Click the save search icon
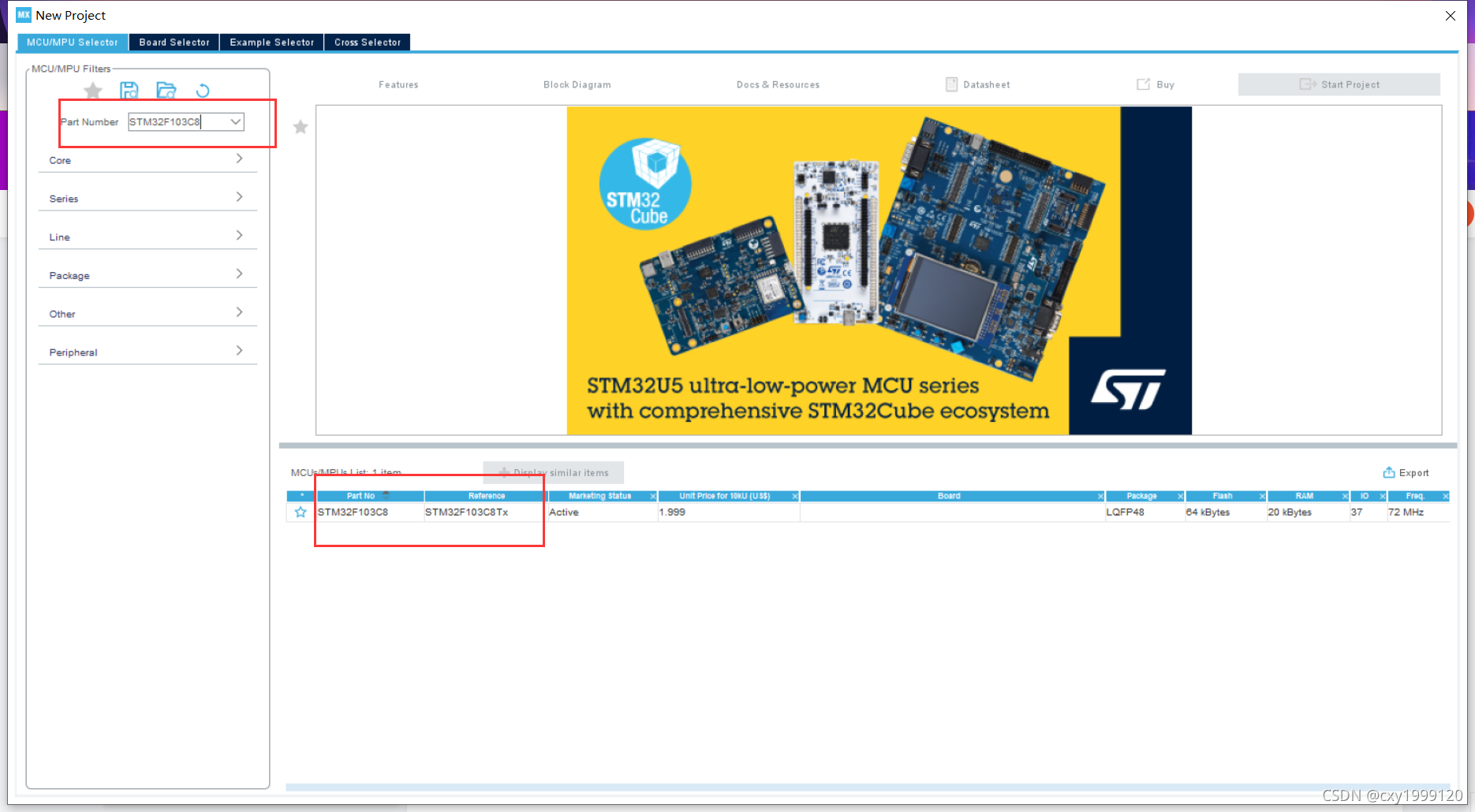 coord(129,91)
